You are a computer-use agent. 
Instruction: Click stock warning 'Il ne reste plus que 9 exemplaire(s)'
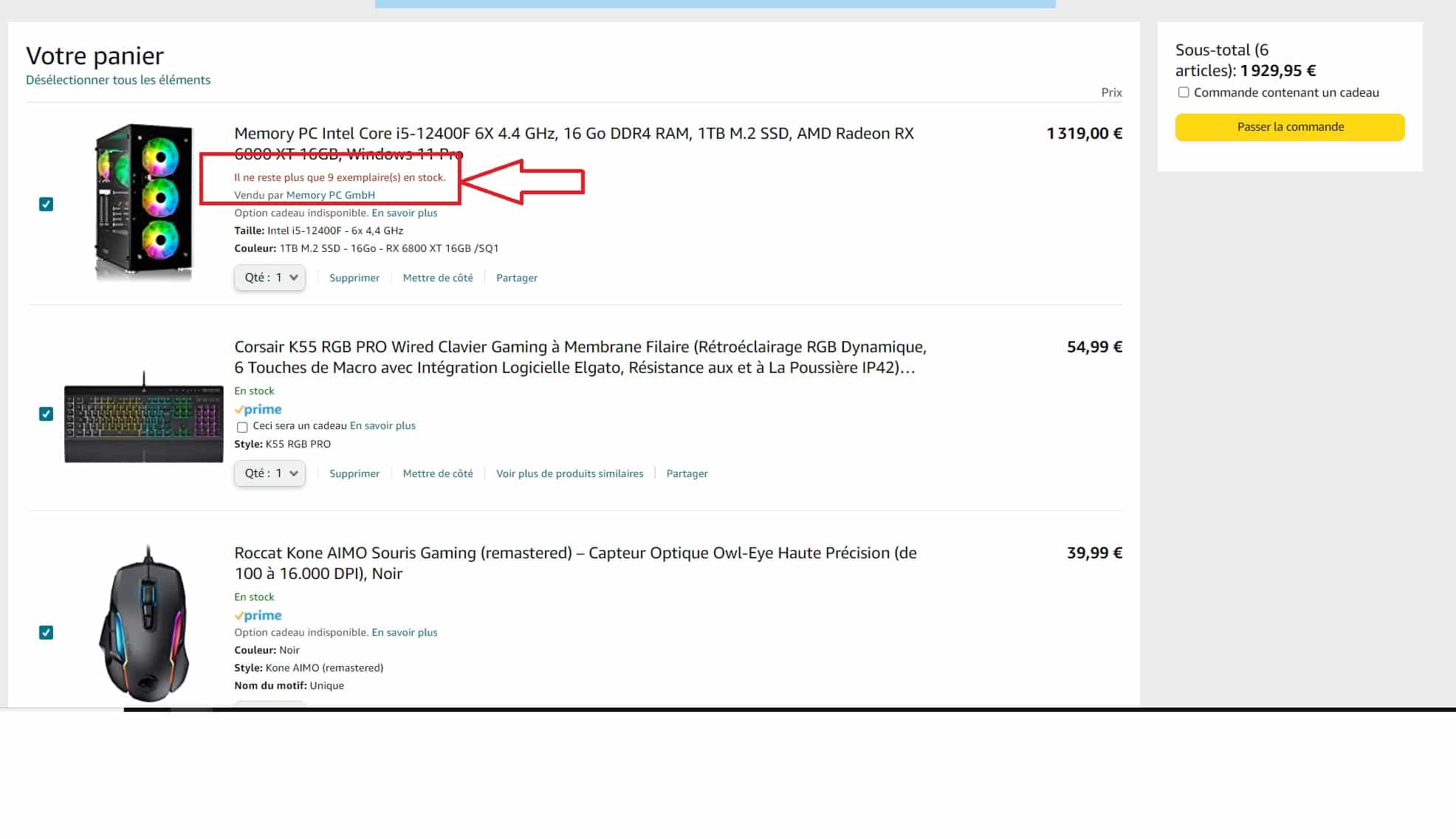[x=340, y=177]
